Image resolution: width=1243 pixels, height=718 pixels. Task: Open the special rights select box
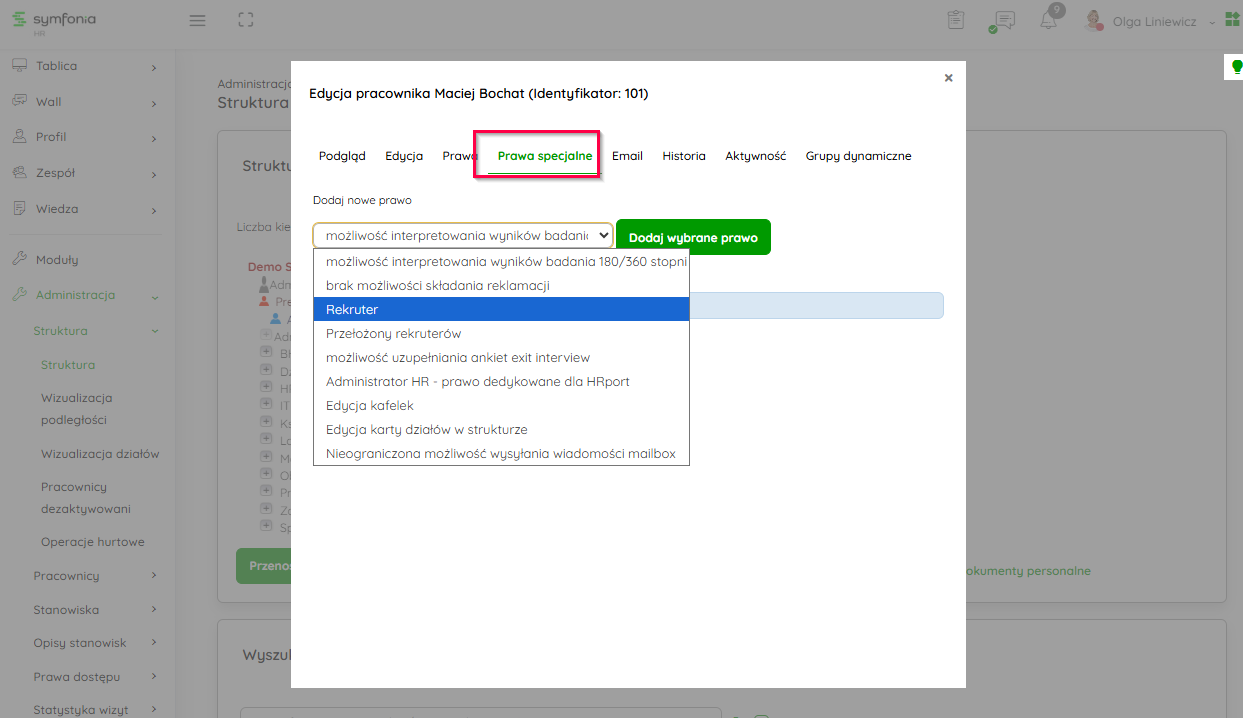pyautogui.click(x=462, y=236)
